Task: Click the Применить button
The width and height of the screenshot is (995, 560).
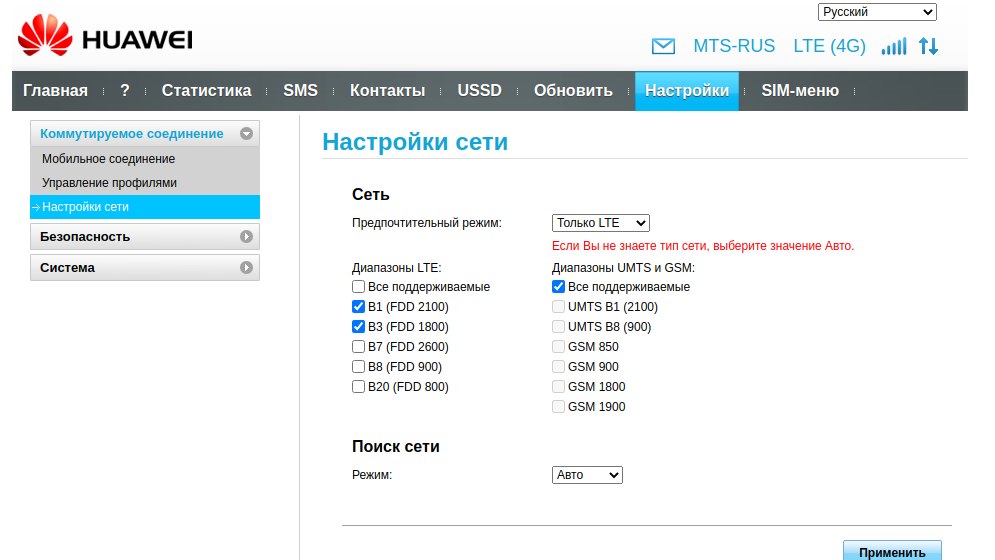Action: (x=892, y=551)
